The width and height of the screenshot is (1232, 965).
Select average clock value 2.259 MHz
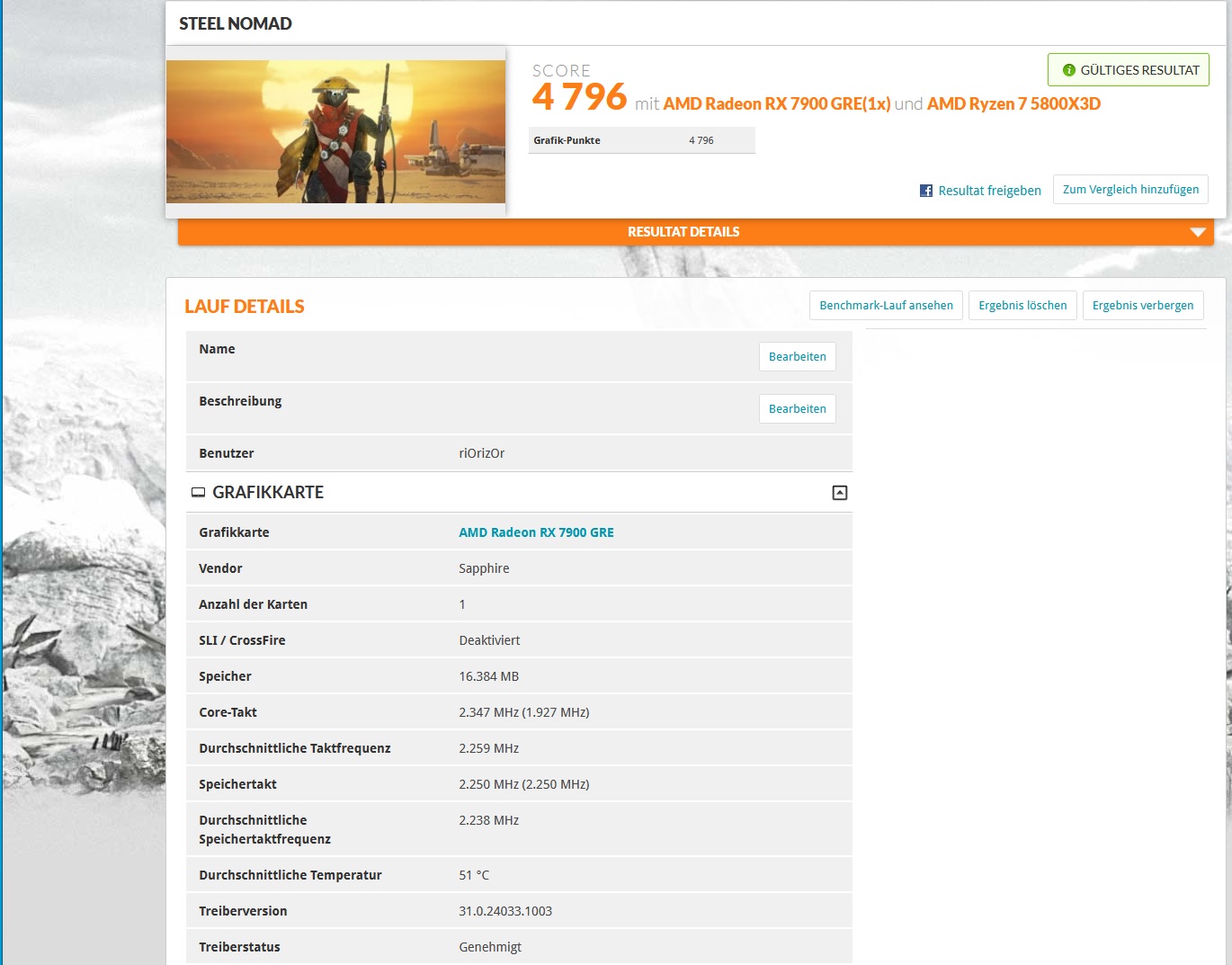(488, 748)
